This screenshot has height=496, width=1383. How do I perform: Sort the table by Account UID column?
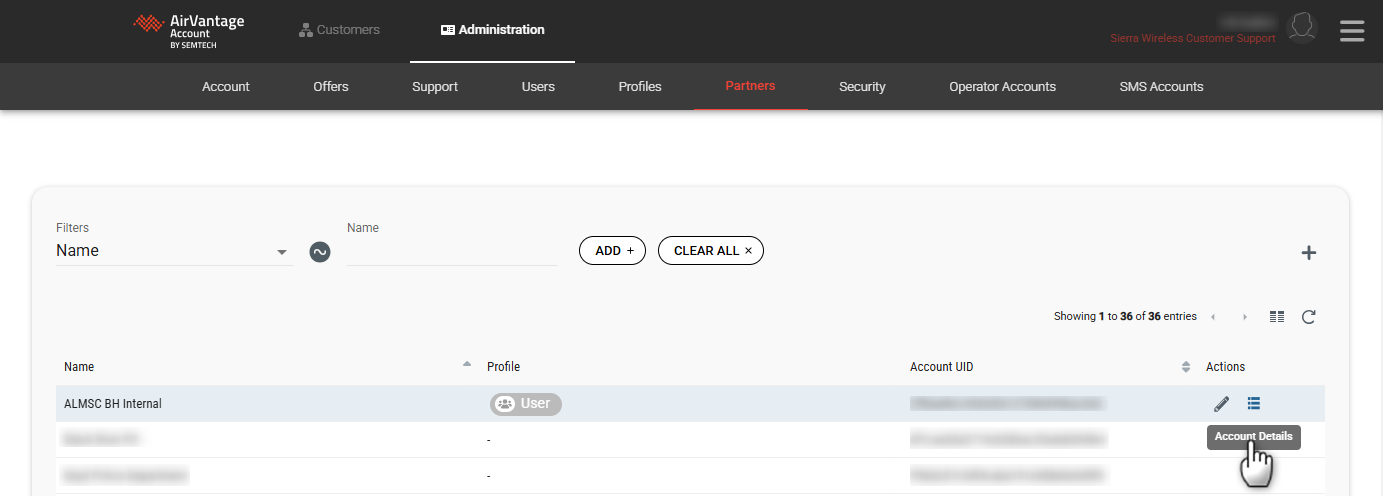[x=1186, y=367]
